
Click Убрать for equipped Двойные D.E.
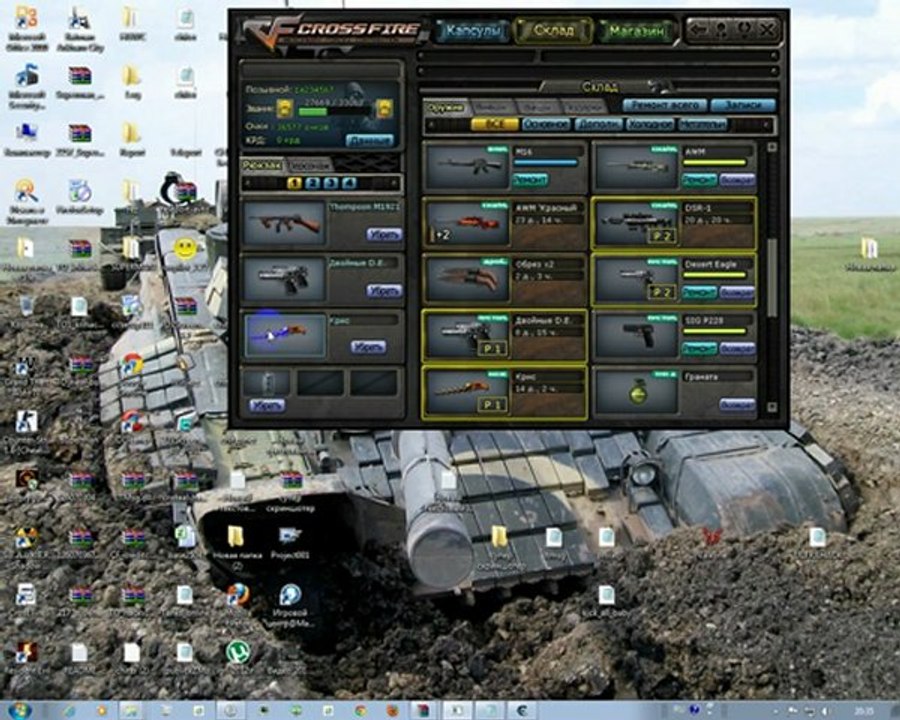(x=383, y=291)
